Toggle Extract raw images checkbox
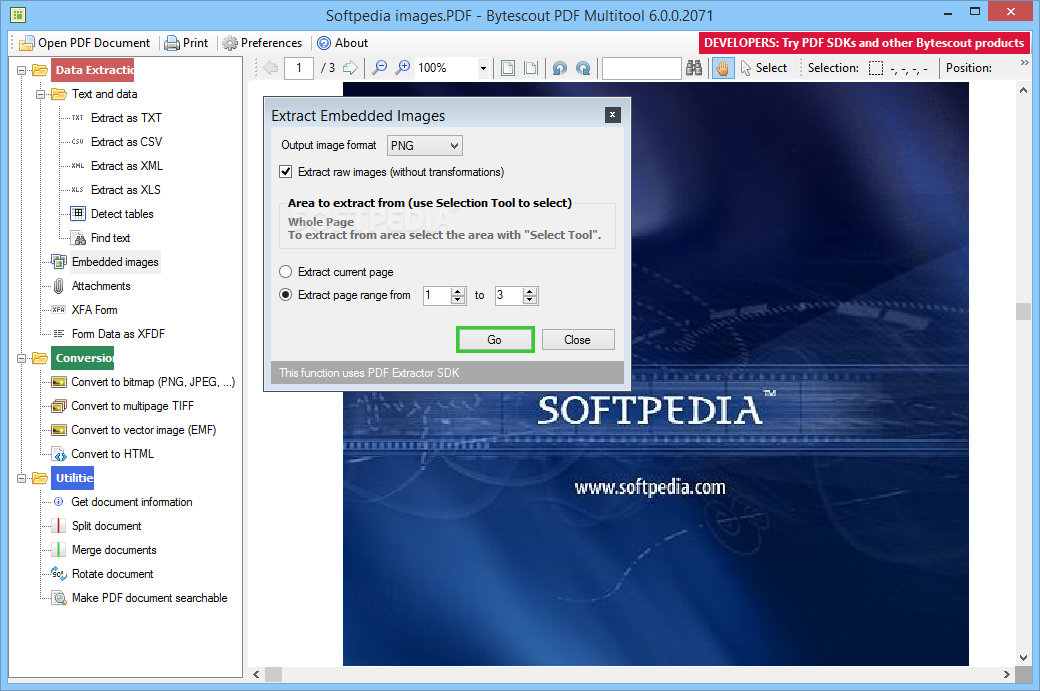The image size is (1040, 691). (286, 172)
